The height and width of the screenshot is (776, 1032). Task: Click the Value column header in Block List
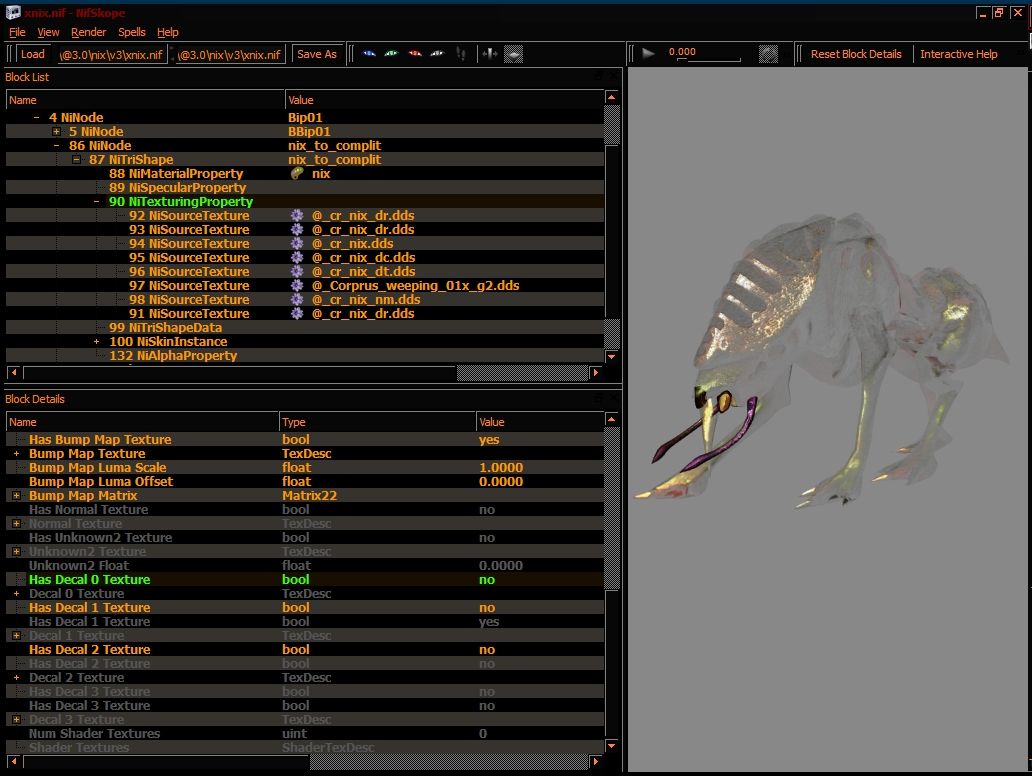pyautogui.click(x=444, y=100)
